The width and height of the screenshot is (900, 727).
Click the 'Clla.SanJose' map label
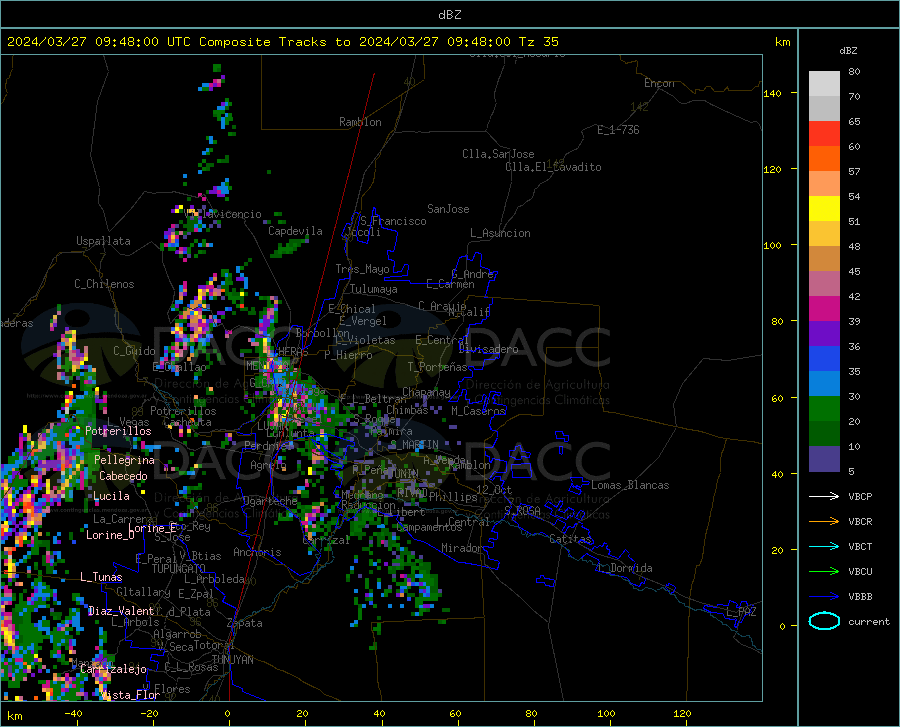tap(498, 154)
